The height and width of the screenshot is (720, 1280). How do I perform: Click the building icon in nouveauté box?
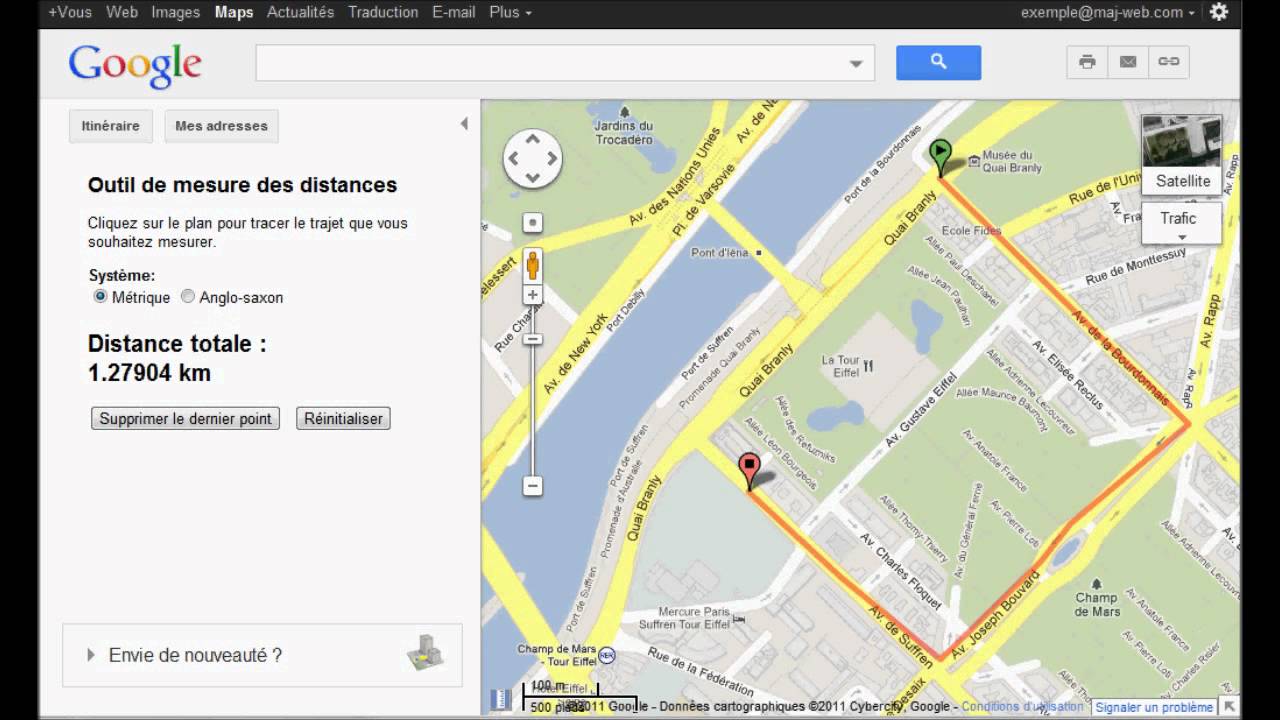click(424, 652)
